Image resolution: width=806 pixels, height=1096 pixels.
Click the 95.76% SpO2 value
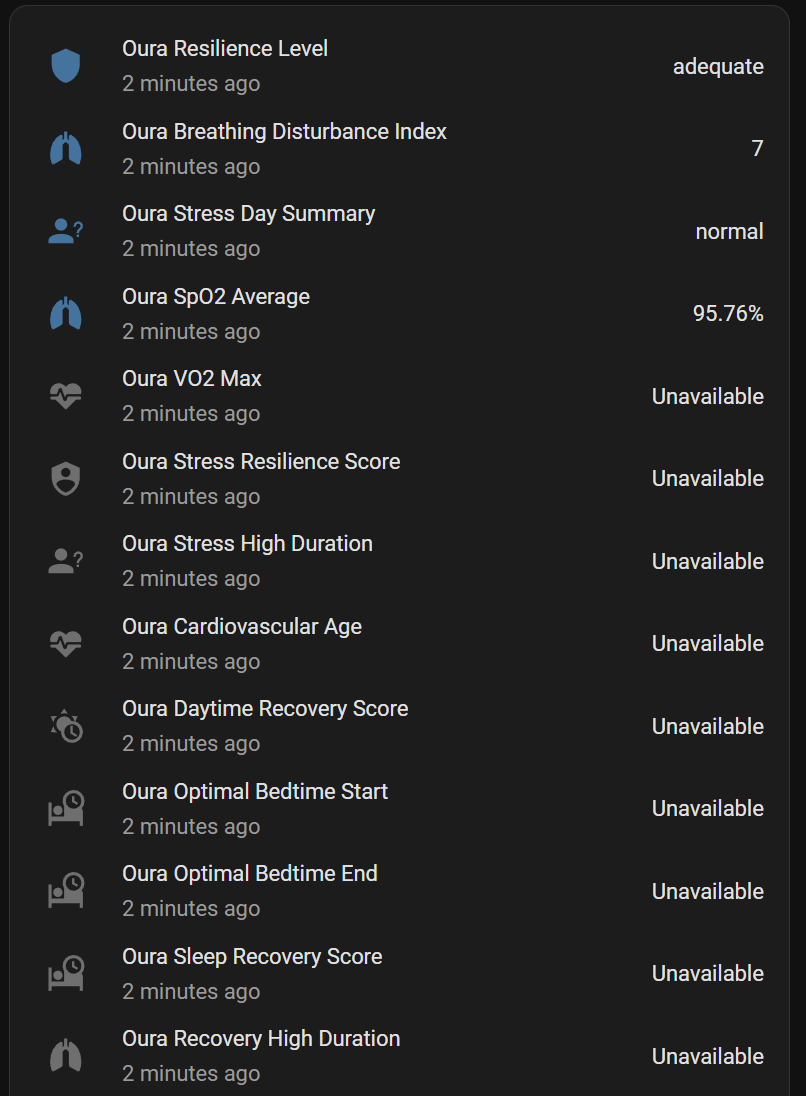coord(728,314)
